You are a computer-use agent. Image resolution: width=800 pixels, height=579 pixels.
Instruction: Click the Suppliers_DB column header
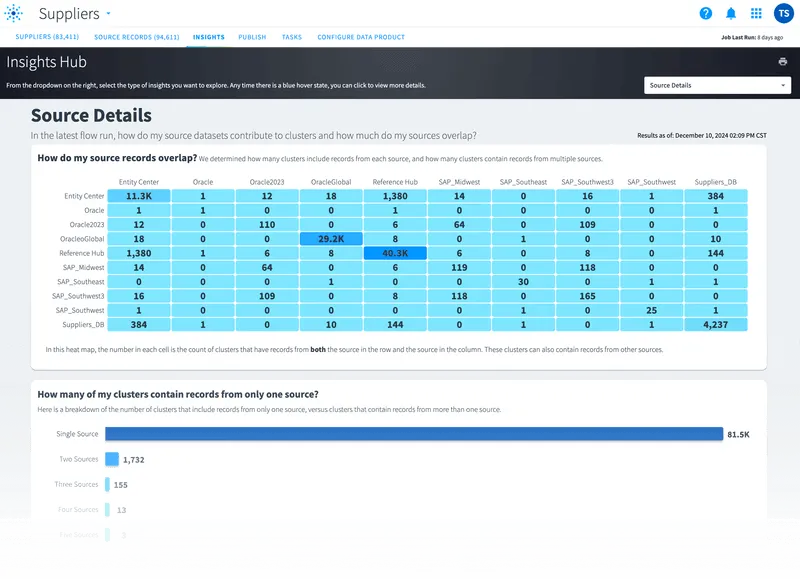(716, 182)
